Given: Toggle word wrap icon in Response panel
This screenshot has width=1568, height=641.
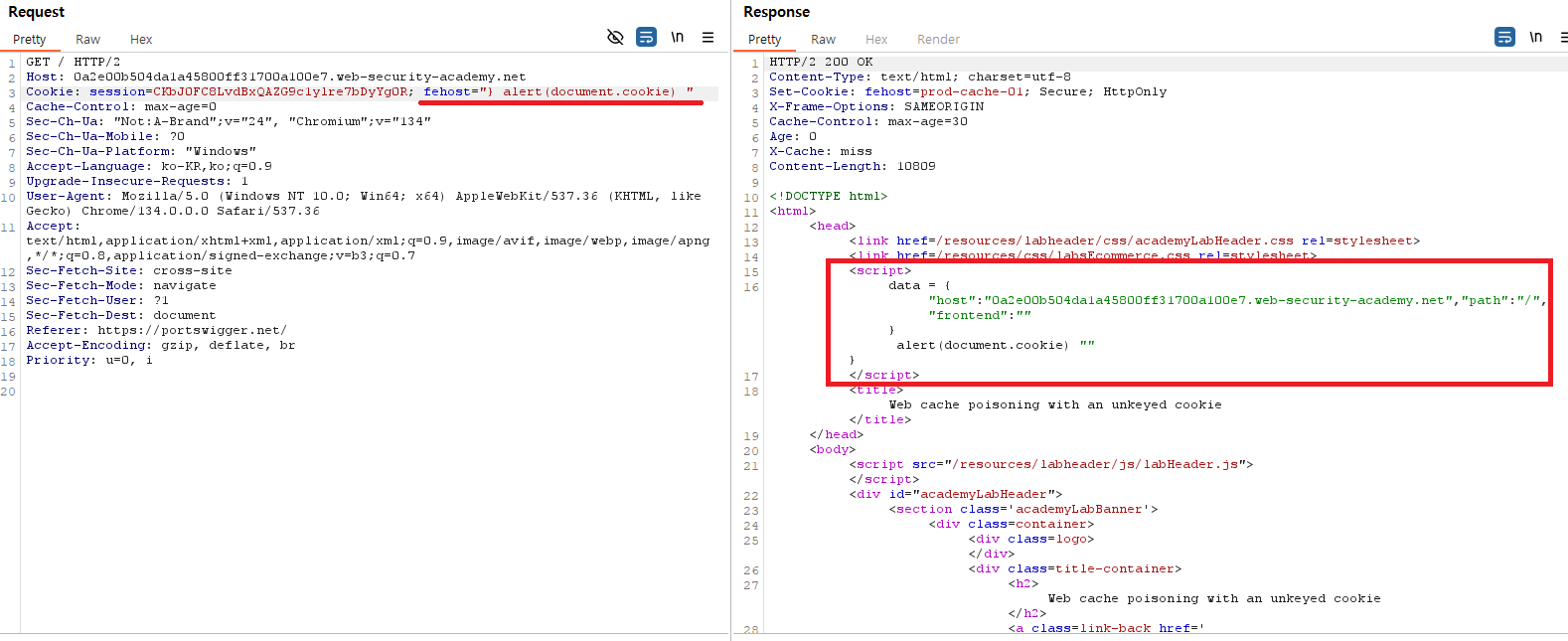Looking at the screenshot, I should (x=1505, y=37).
